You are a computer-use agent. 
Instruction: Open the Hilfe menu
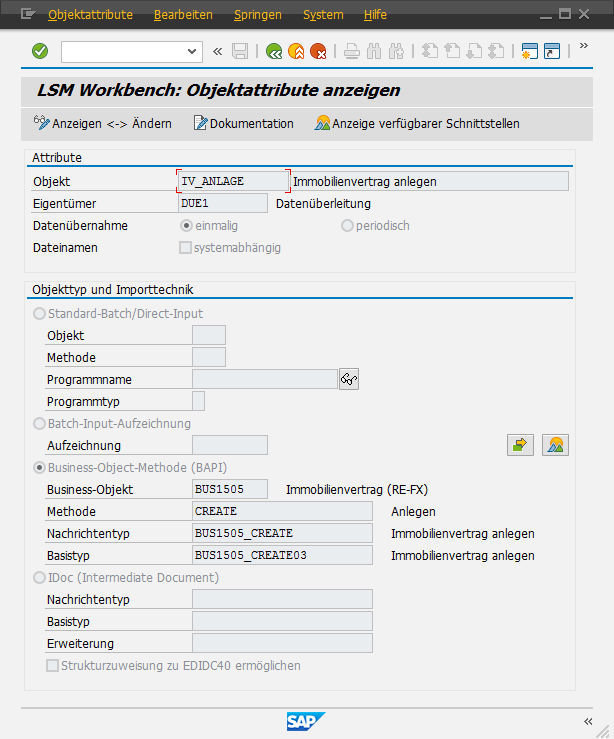[375, 15]
